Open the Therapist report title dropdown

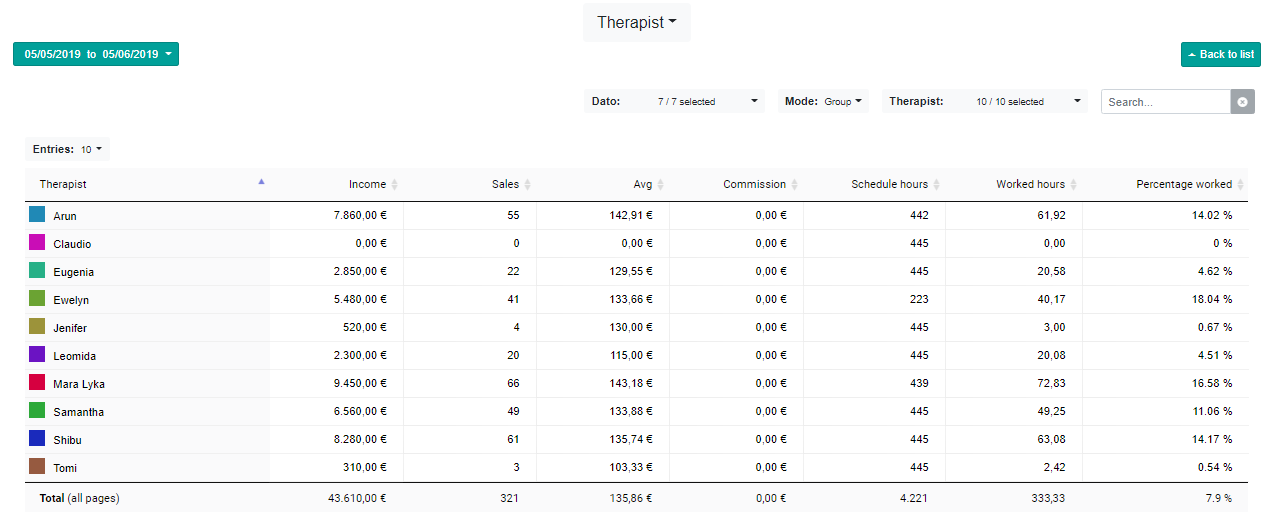pos(636,22)
